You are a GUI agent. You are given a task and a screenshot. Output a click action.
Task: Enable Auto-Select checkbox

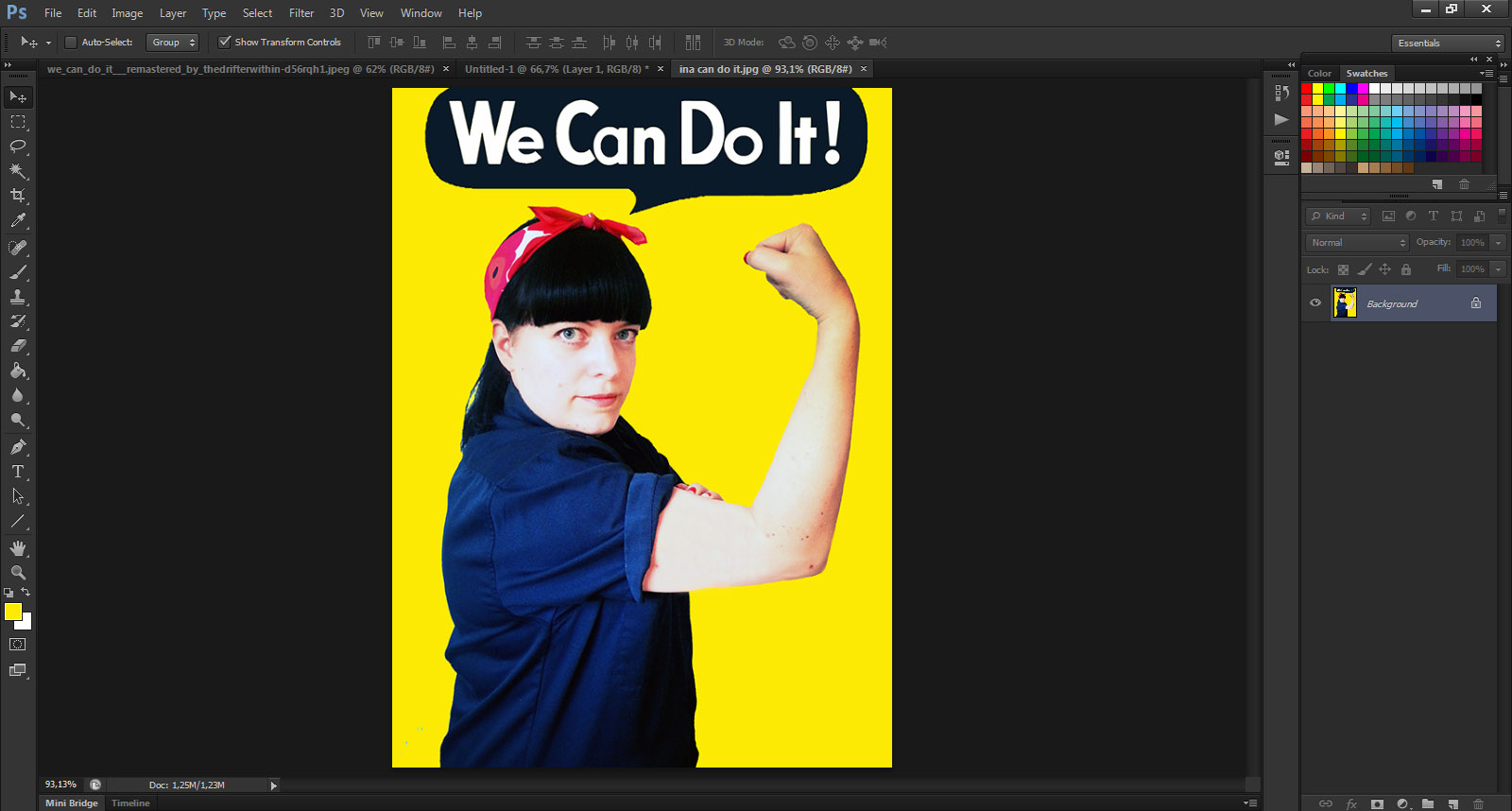[71, 43]
